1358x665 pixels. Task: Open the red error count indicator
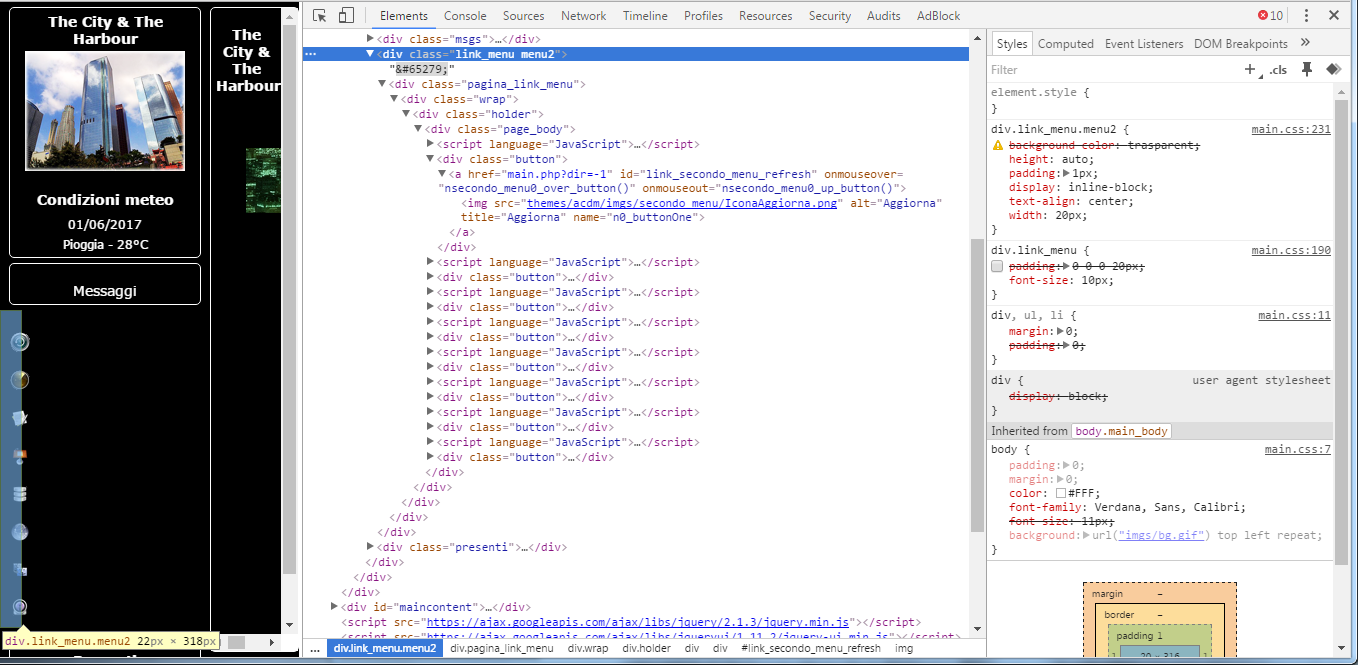point(1270,16)
